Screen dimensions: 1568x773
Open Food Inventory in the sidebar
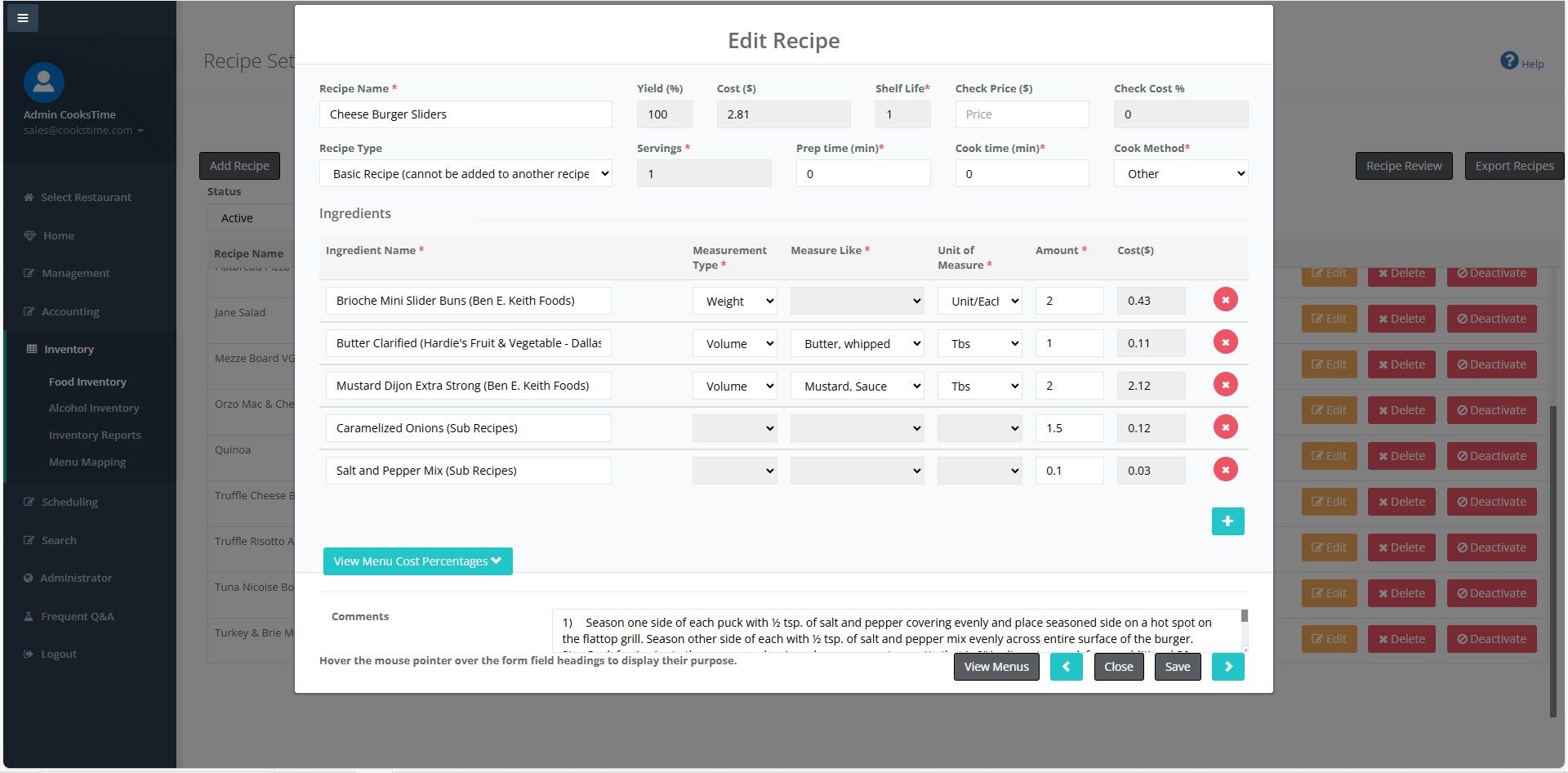click(x=87, y=382)
